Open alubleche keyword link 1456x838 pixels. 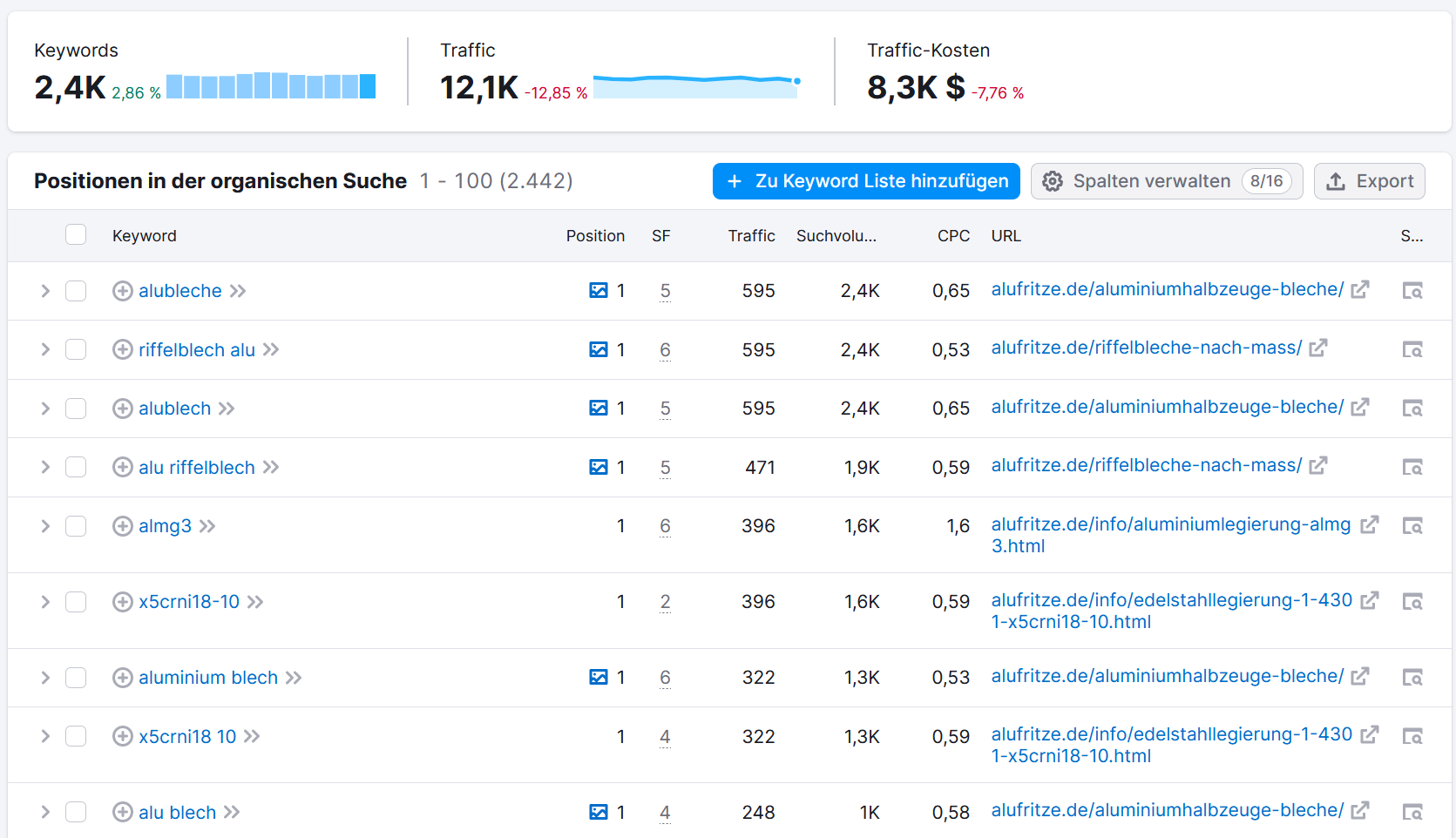click(180, 291)
